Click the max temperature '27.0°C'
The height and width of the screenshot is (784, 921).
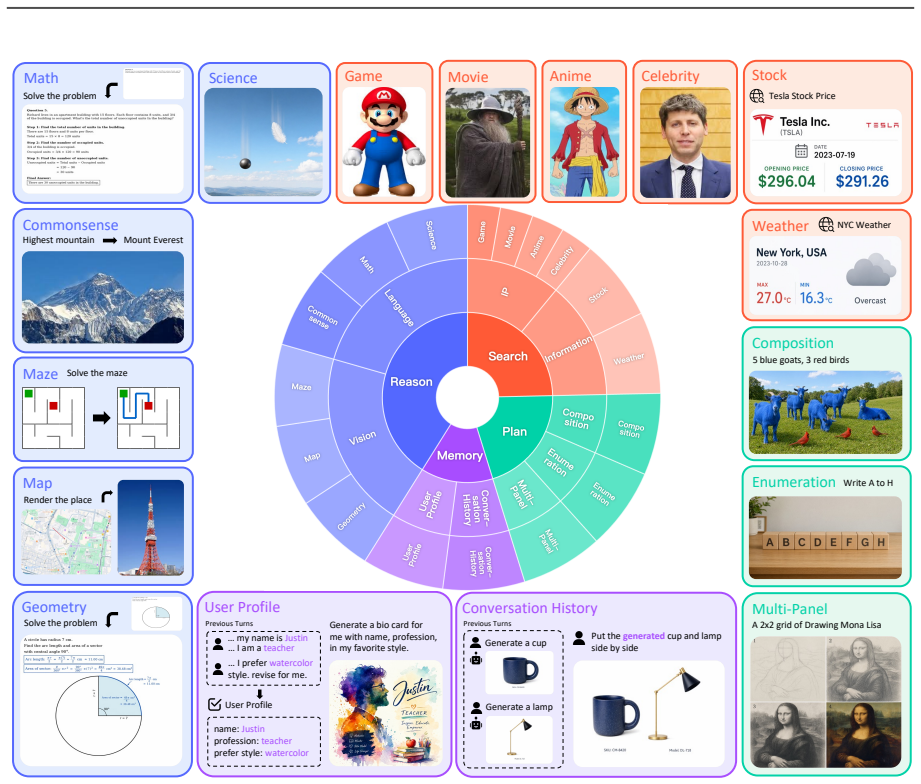click(773, 298)
